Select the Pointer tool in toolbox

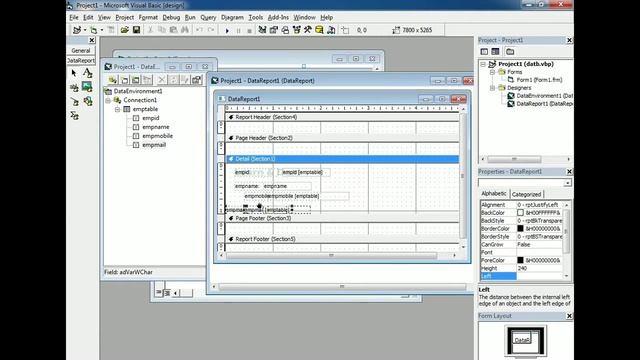point(74,73)
